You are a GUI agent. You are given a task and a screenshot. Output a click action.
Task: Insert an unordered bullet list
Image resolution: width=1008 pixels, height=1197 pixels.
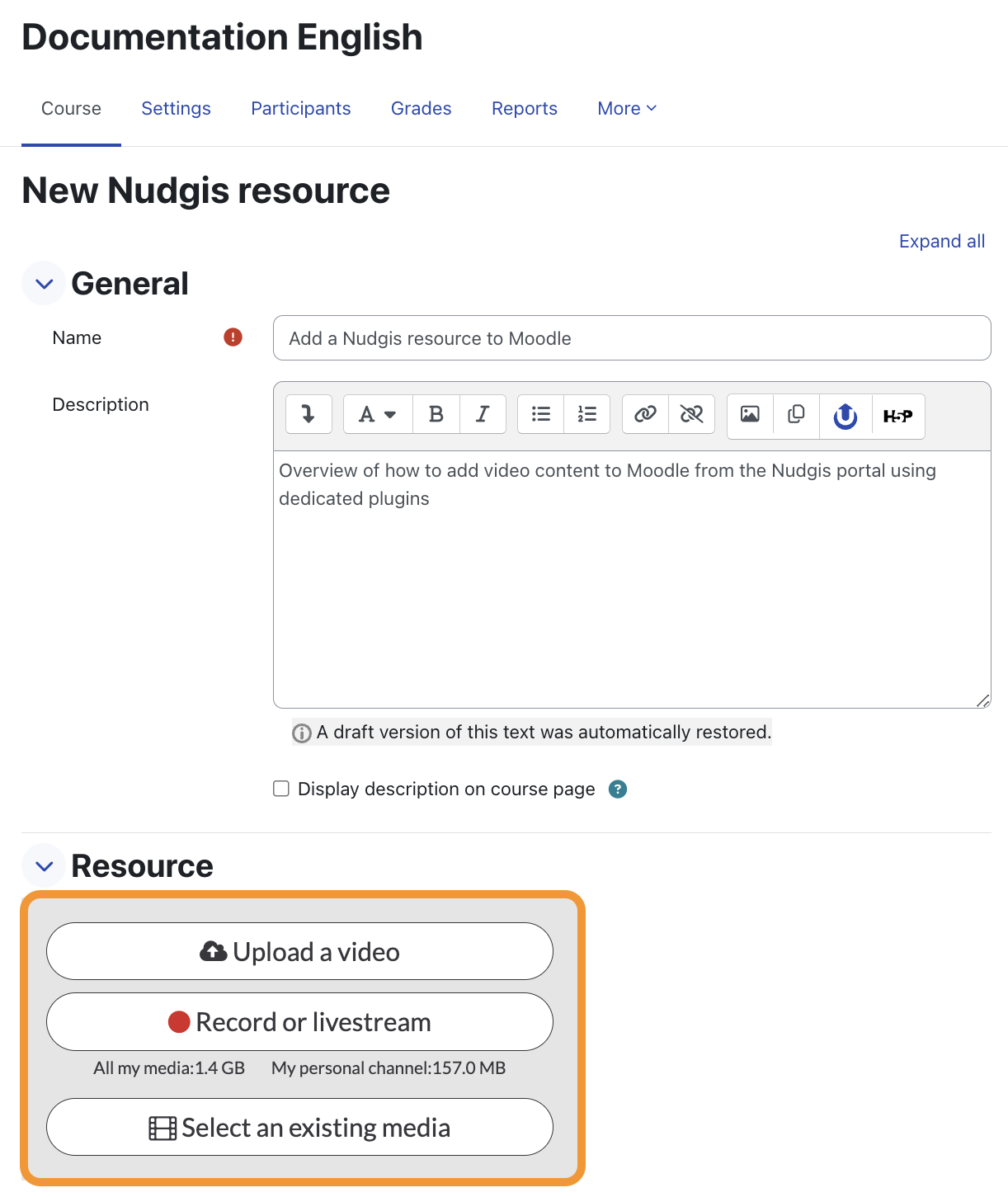point(541,414)
